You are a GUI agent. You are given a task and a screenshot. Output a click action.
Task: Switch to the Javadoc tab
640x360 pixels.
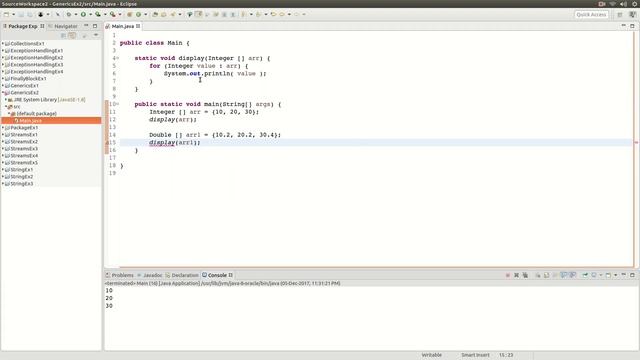[x=150, y=275]
